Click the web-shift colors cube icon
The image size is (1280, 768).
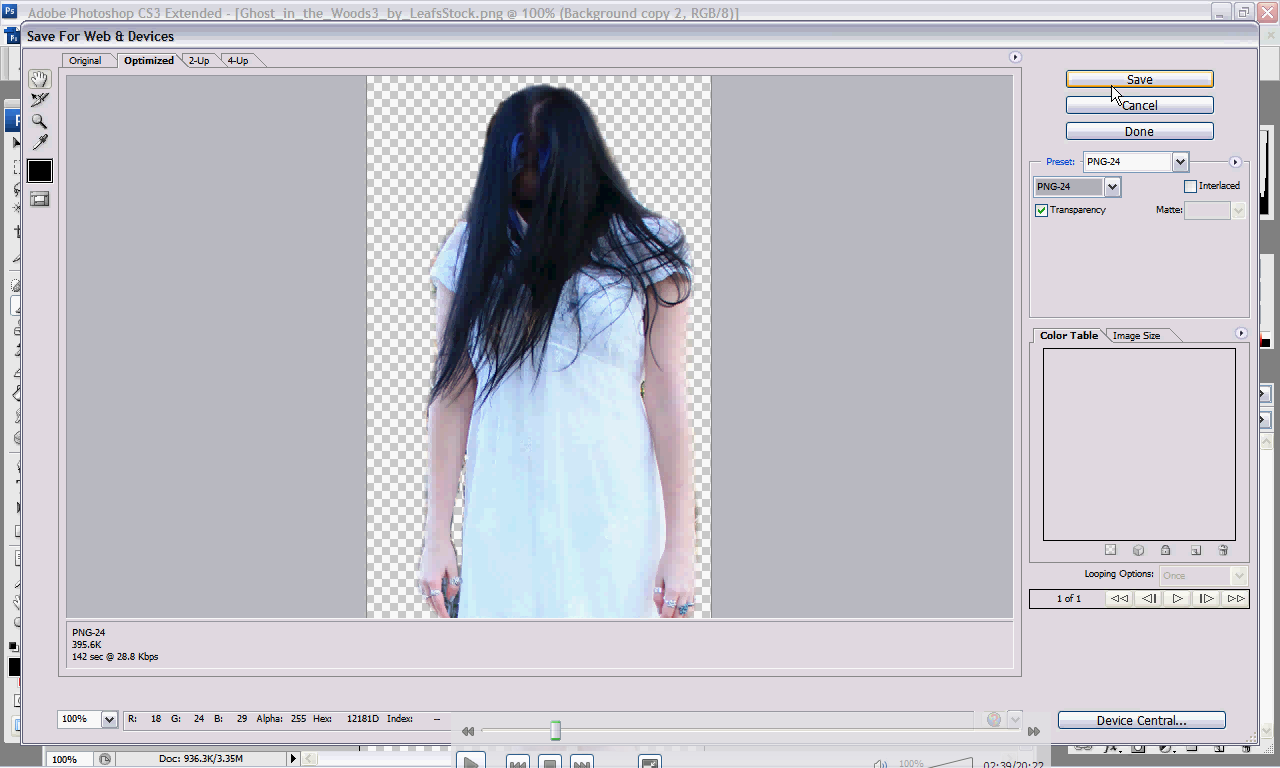(x=1138, y=550)
